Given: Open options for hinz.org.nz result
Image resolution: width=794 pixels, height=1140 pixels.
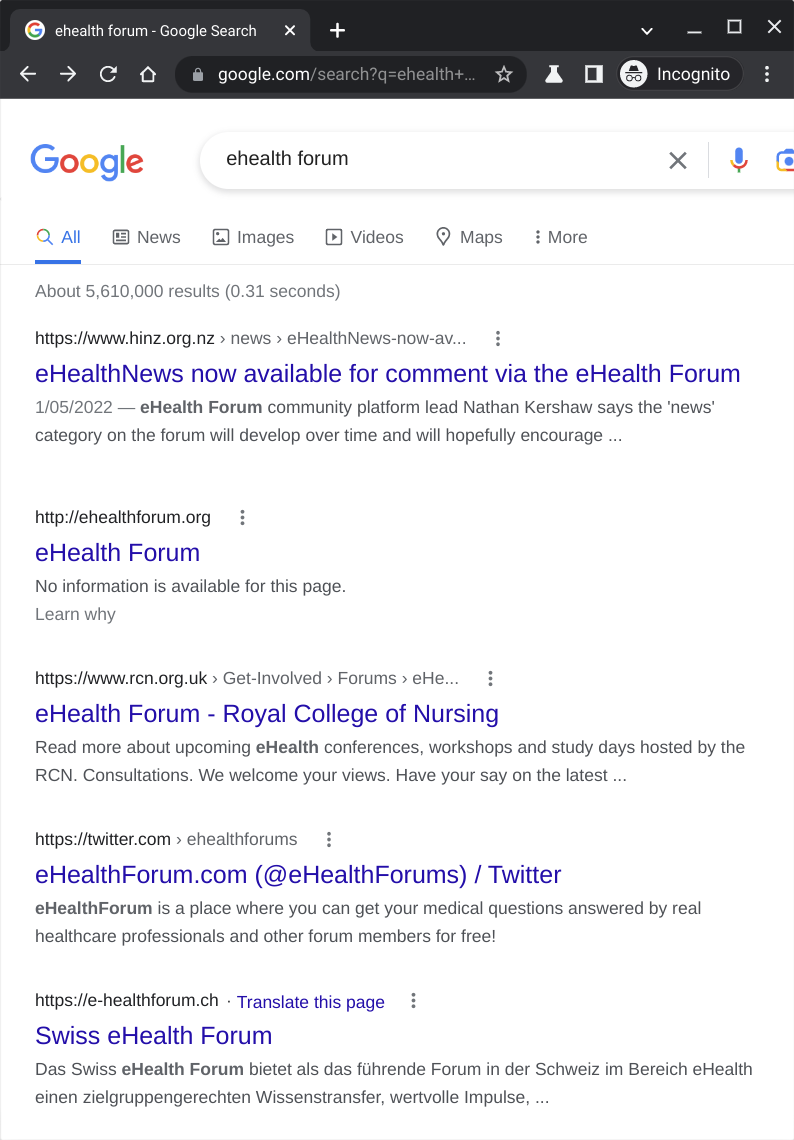Looking at the screenshot, I should (498, 338).
